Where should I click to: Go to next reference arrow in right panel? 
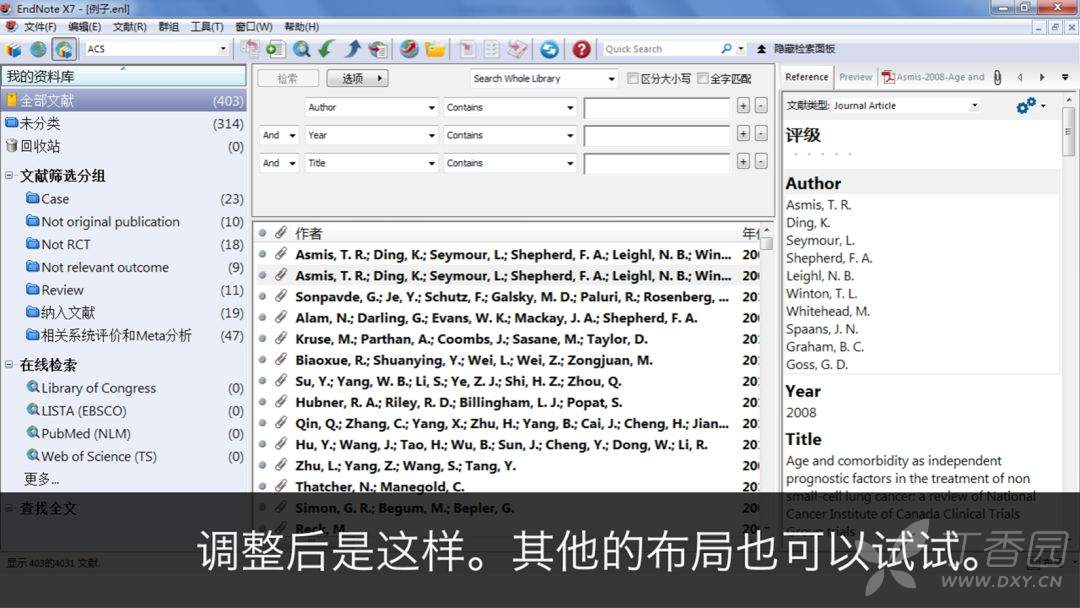point(1042,77)
